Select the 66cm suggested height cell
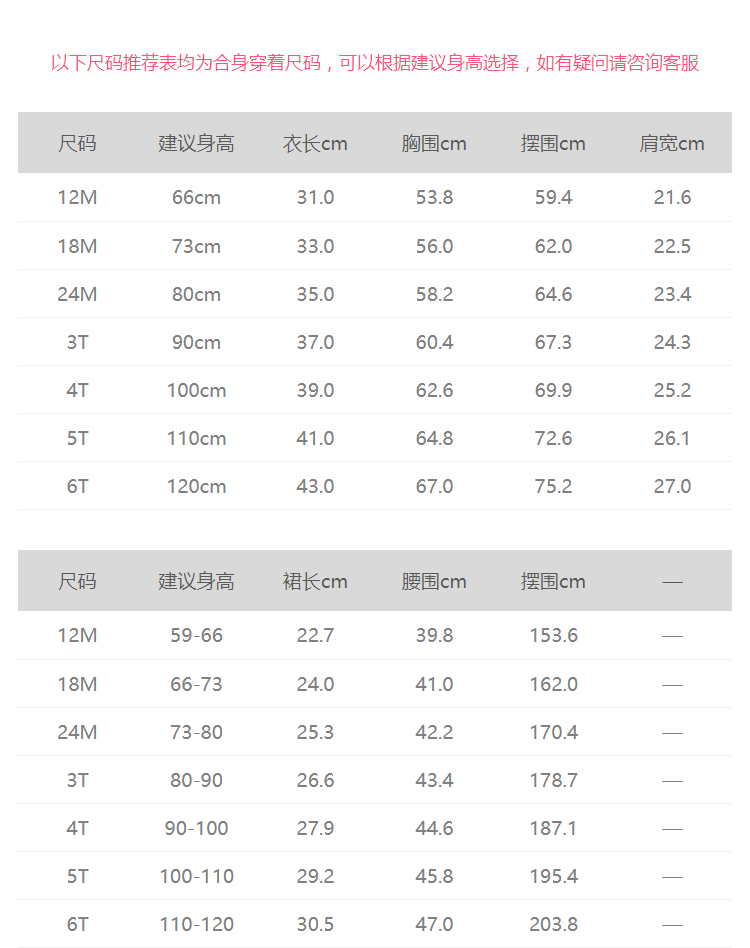Screen dimensions: 750x948 (196, 197)
